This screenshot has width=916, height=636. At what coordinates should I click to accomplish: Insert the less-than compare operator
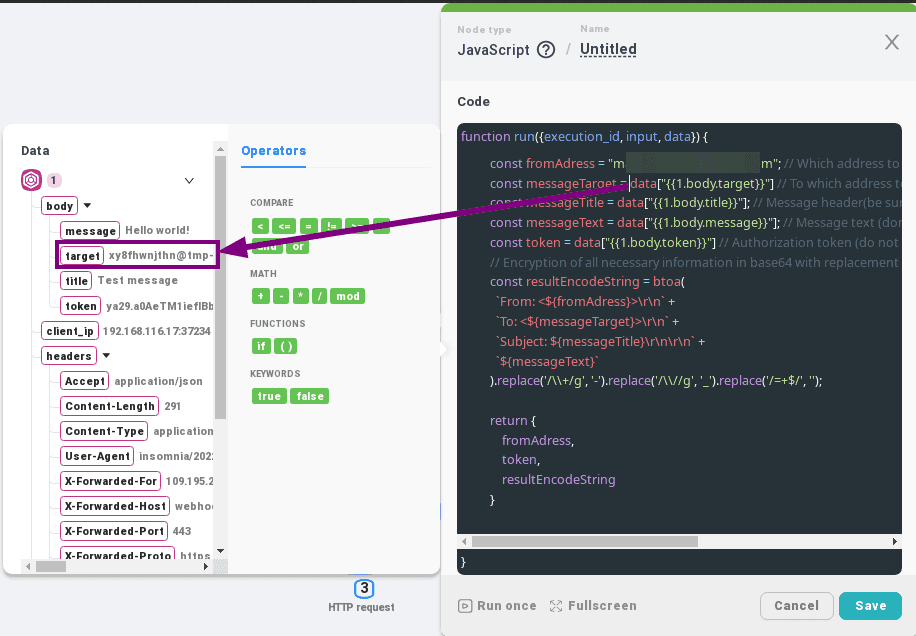coord(260,226)
